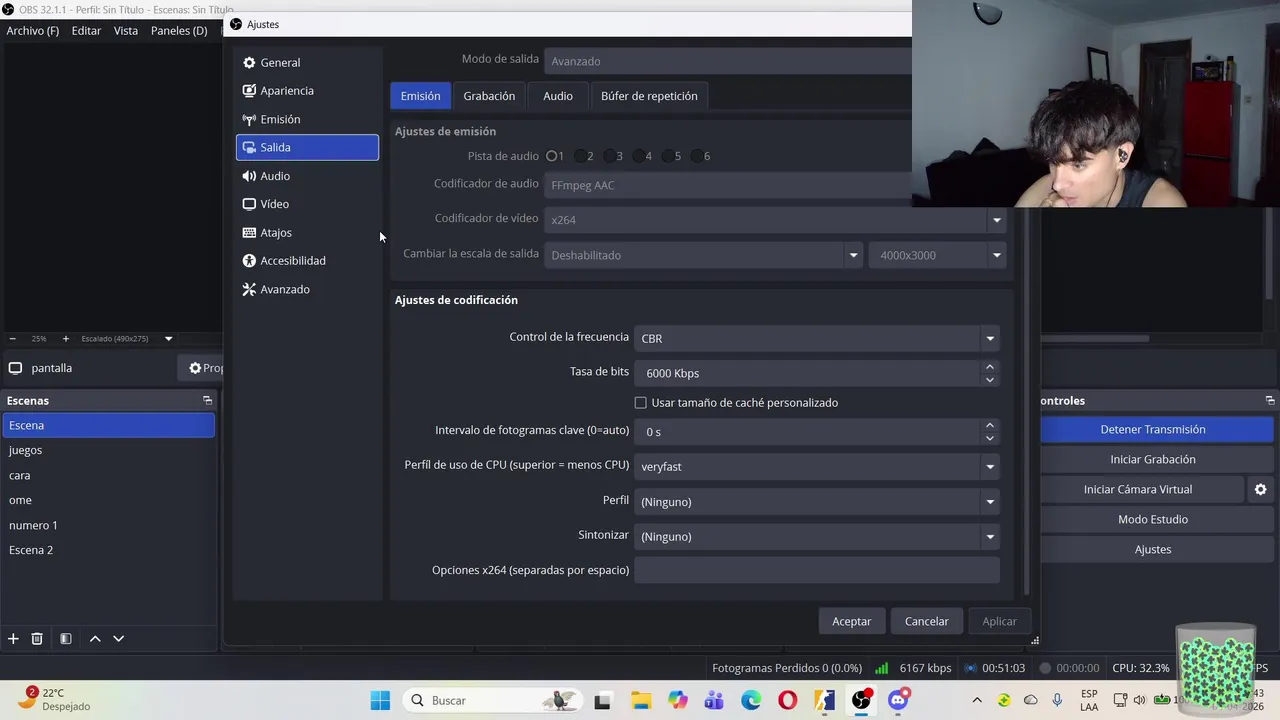Viewport: 1280px width, 720px height.
Task: Increase Tasa de bits with up arrow
Action: click(990, 367)
